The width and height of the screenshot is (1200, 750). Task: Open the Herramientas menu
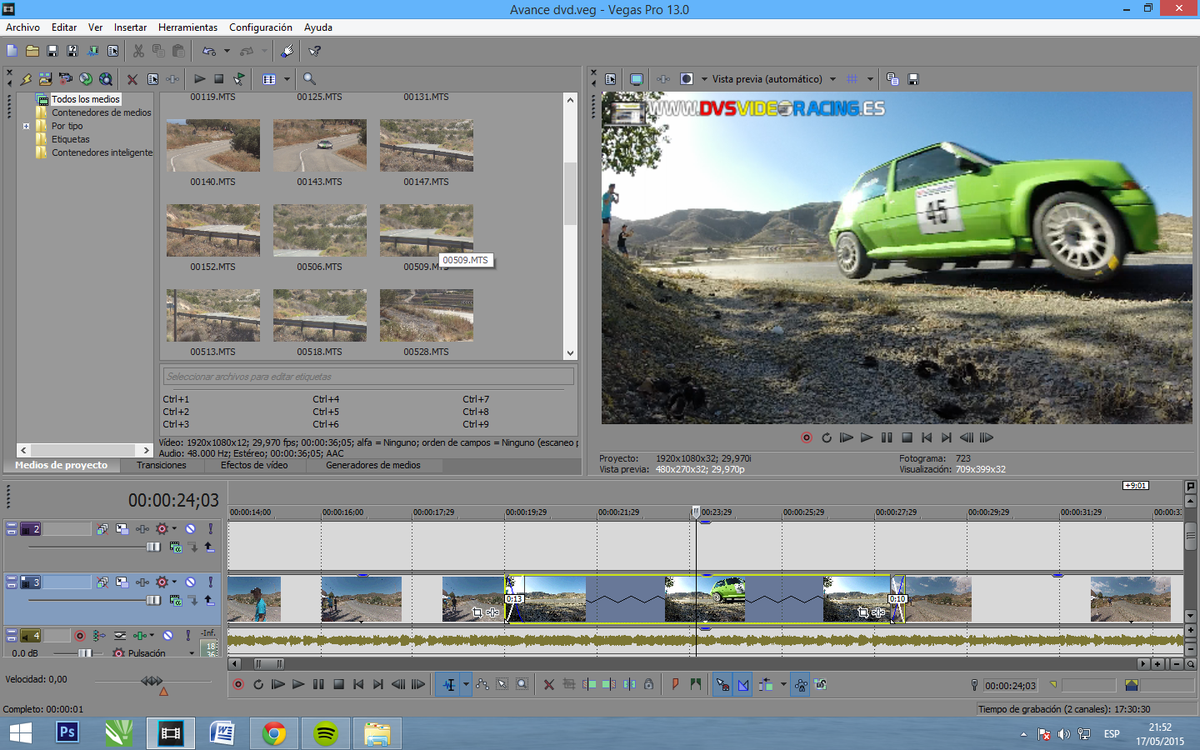pyautogui.click(x=187, y=27)
